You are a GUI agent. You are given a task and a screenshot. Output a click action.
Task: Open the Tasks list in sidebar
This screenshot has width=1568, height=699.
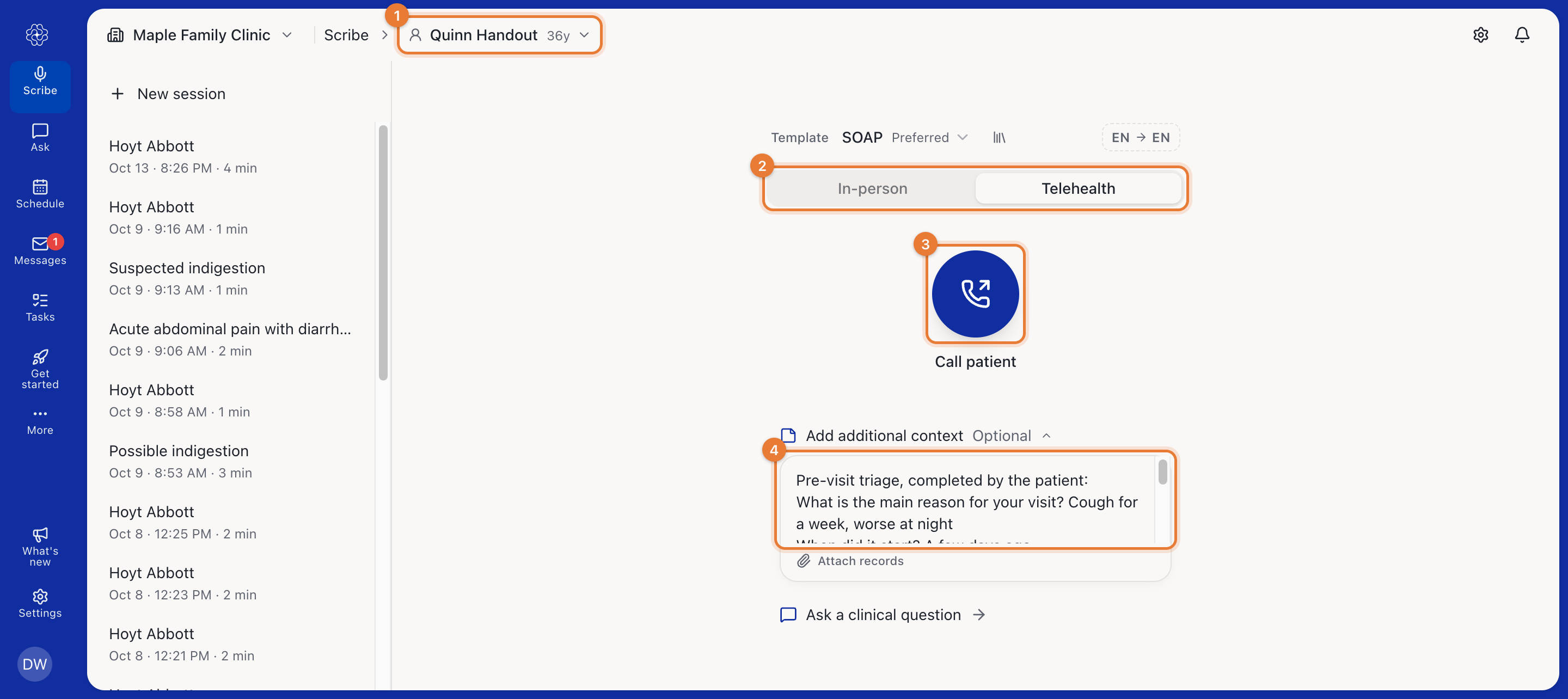tap(40, 308)
